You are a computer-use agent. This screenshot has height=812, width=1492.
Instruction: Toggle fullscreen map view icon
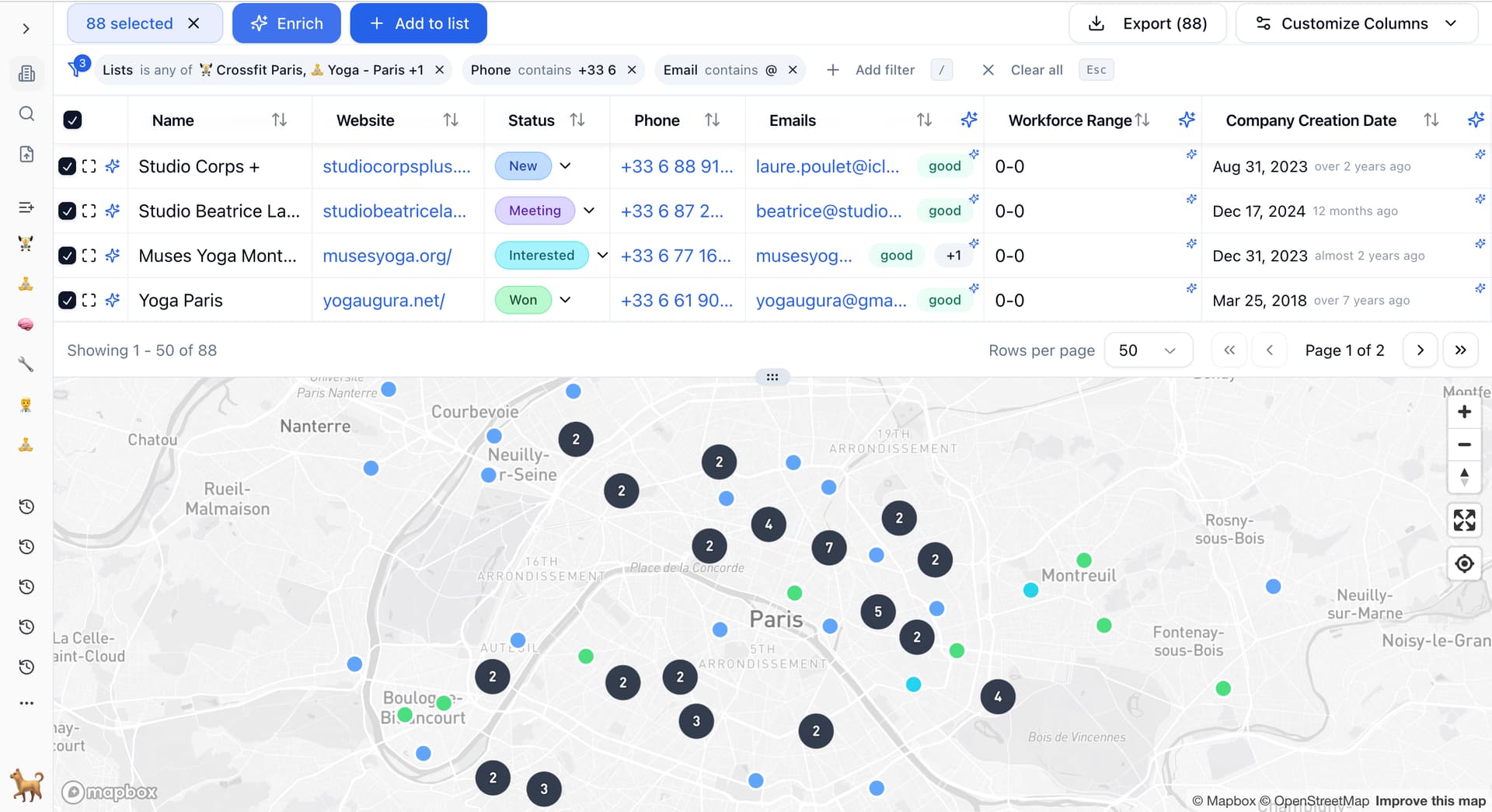tap(1464, 520)
